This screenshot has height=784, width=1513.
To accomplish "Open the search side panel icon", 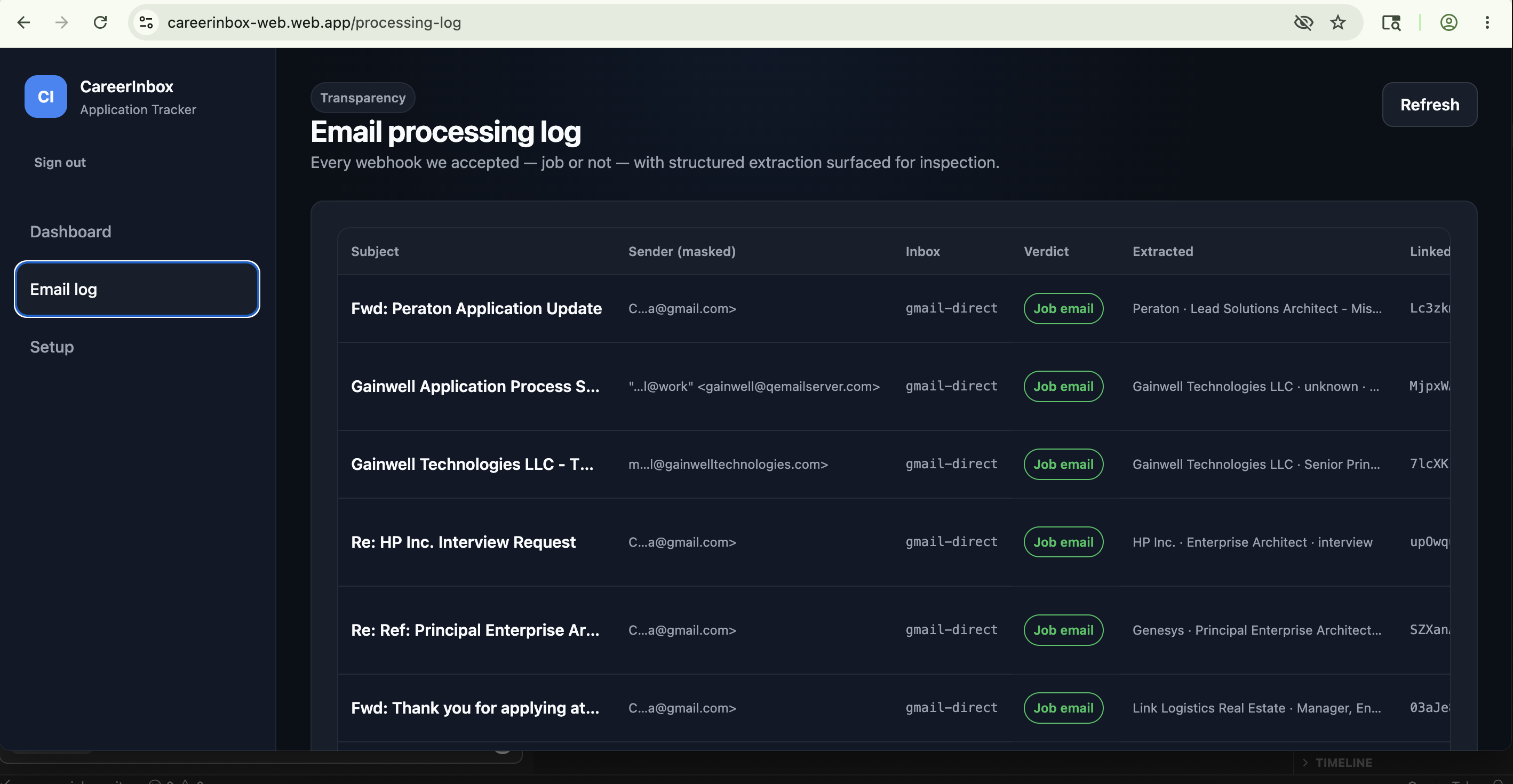I will (x=1391, y=22).
